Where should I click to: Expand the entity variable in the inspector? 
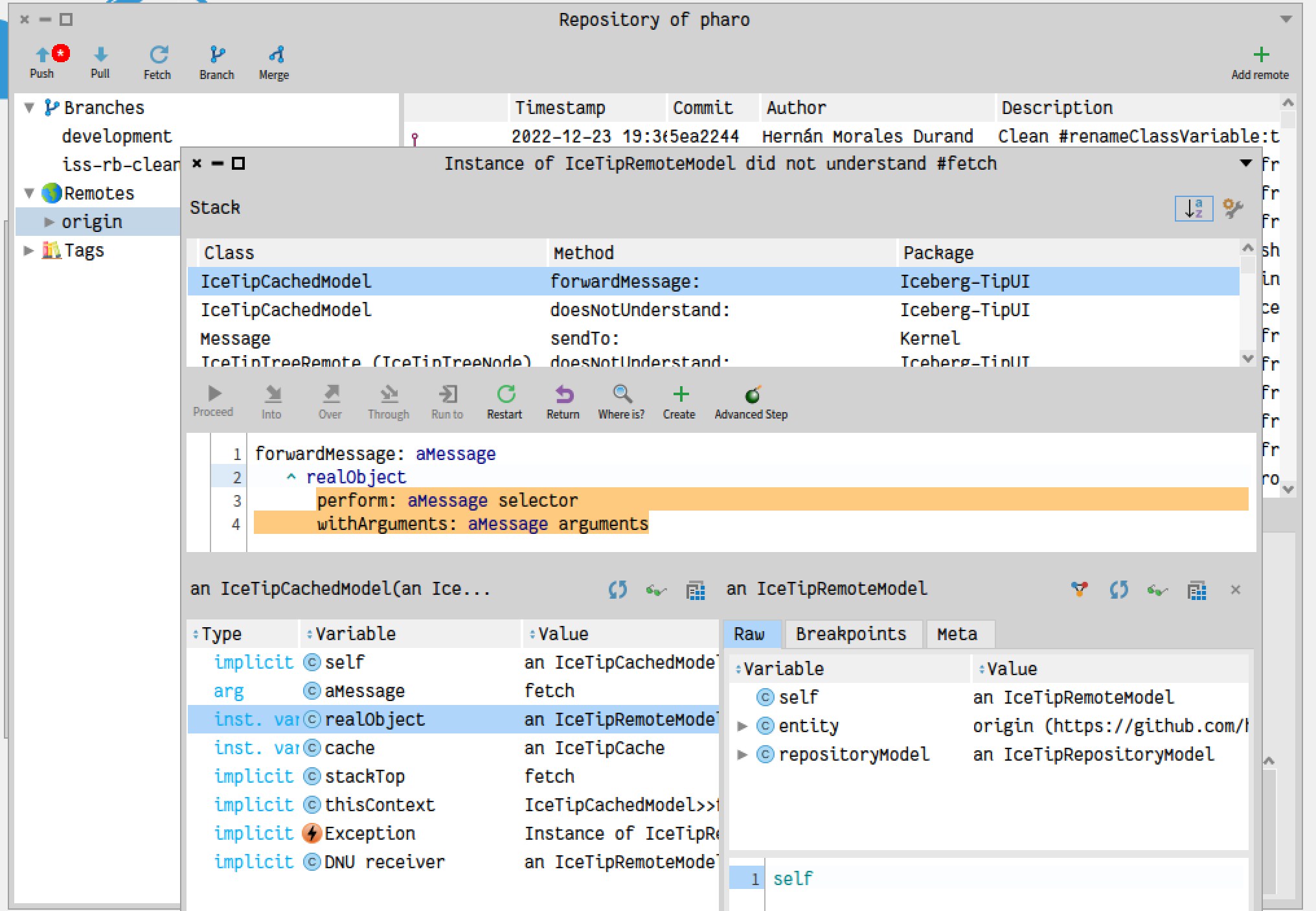(x=742, y=726)
